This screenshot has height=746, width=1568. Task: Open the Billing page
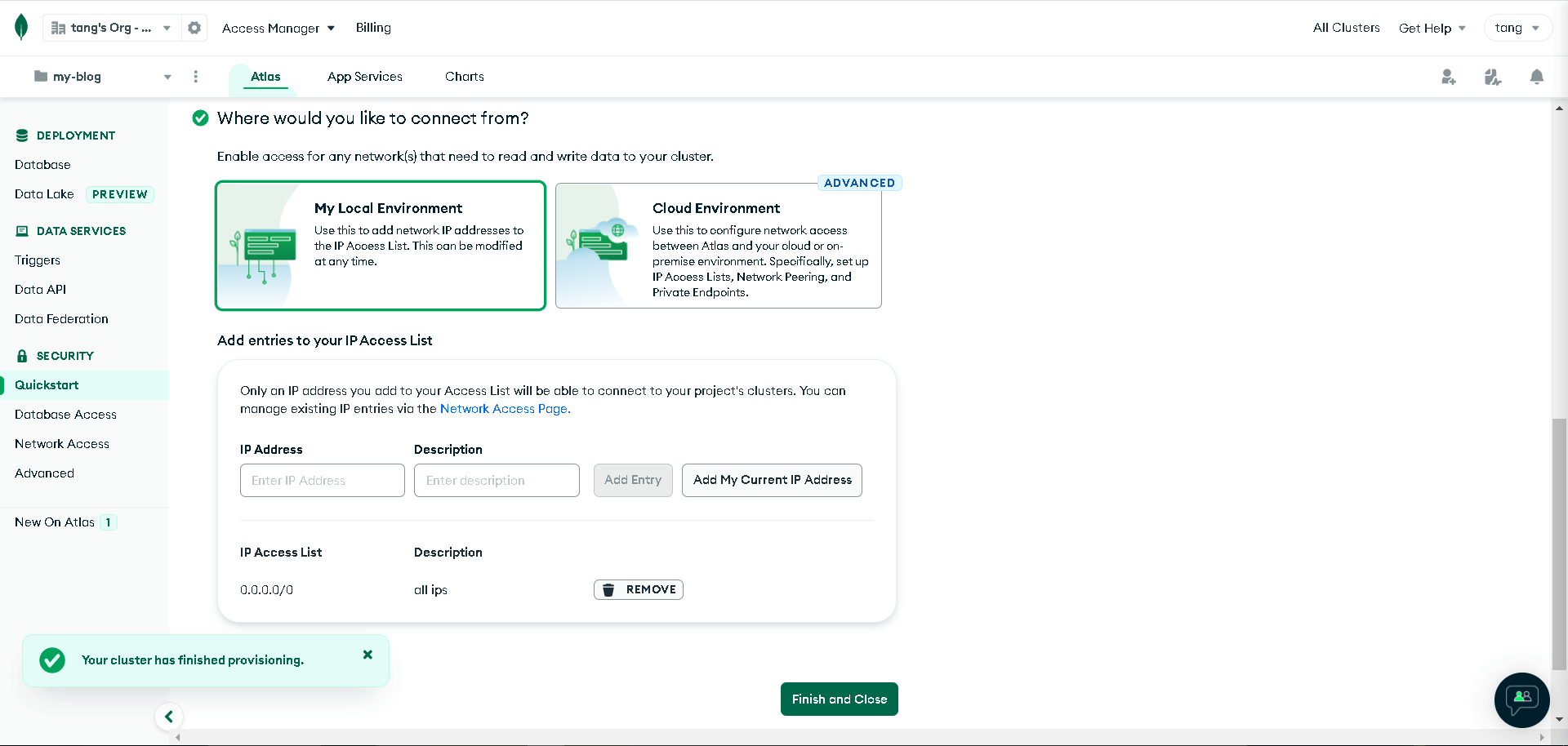point(373,28)
